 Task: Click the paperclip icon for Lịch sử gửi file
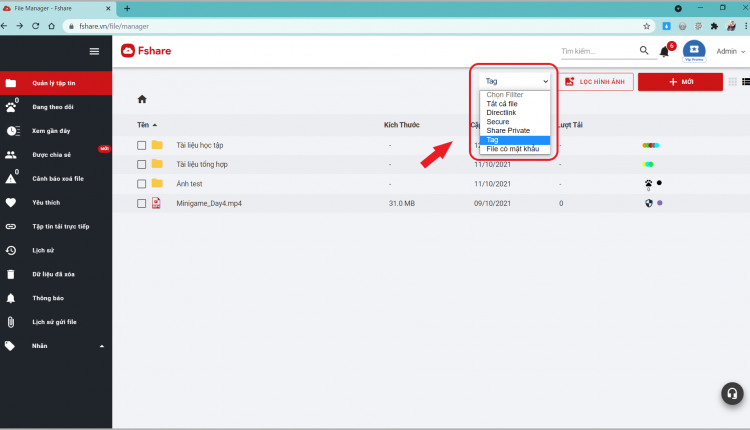(x=11, y=322)
